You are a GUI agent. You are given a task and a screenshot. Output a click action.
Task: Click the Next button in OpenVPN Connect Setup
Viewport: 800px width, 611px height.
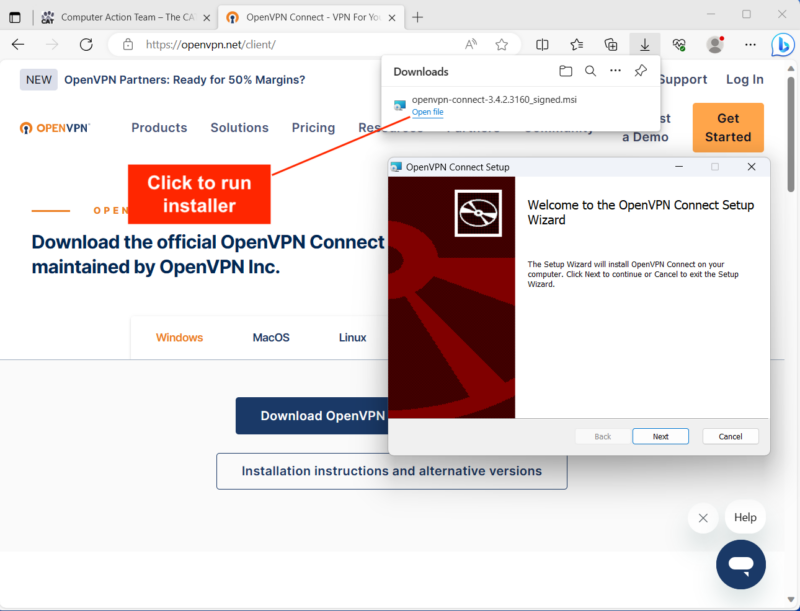pyautogui.click(x=660, y=436)
